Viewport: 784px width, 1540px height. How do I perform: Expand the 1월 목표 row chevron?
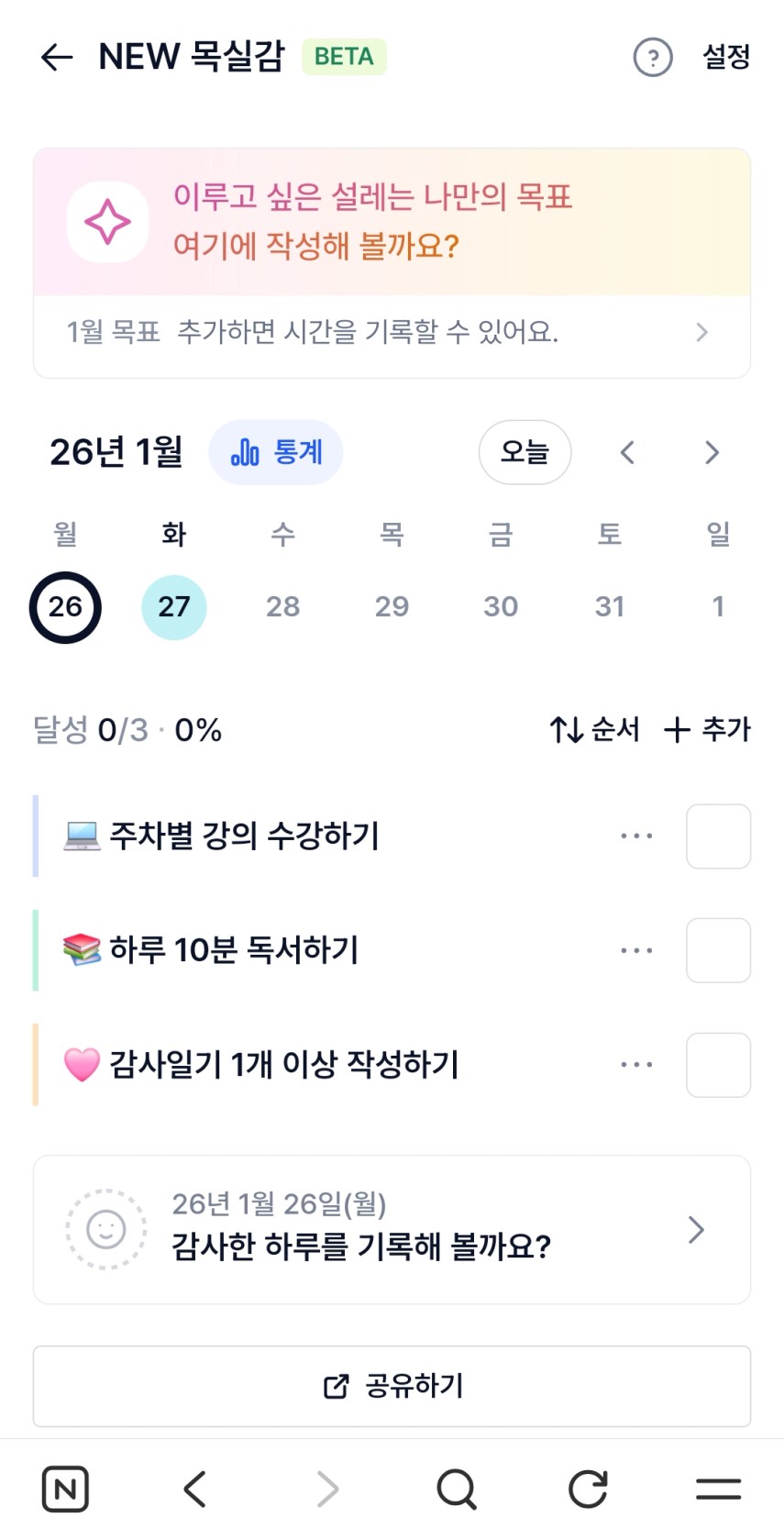pyautogui.click(x=701, y=332)
